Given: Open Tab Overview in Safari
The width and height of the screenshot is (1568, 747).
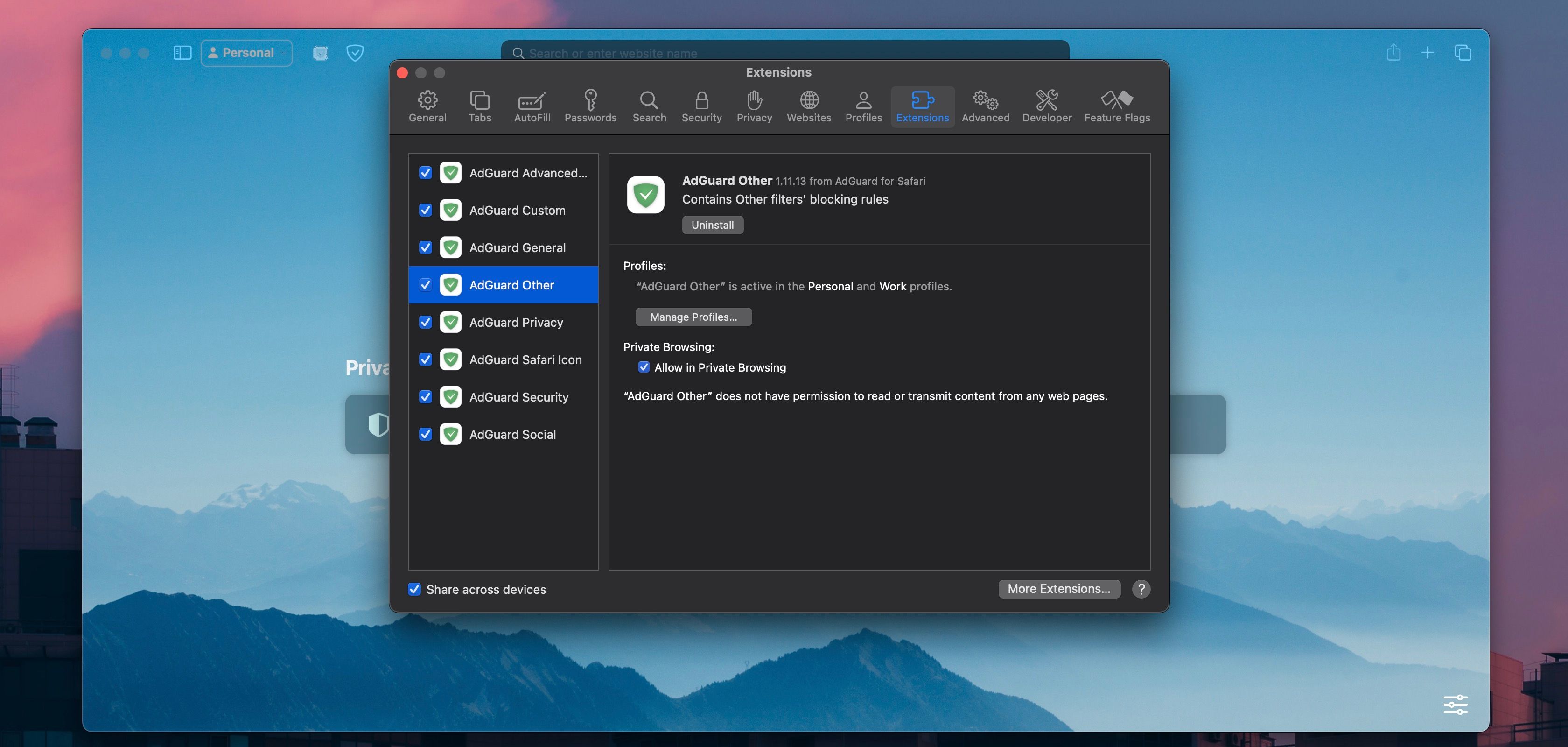Looking at the screenshot, I should click(1463, 53).
